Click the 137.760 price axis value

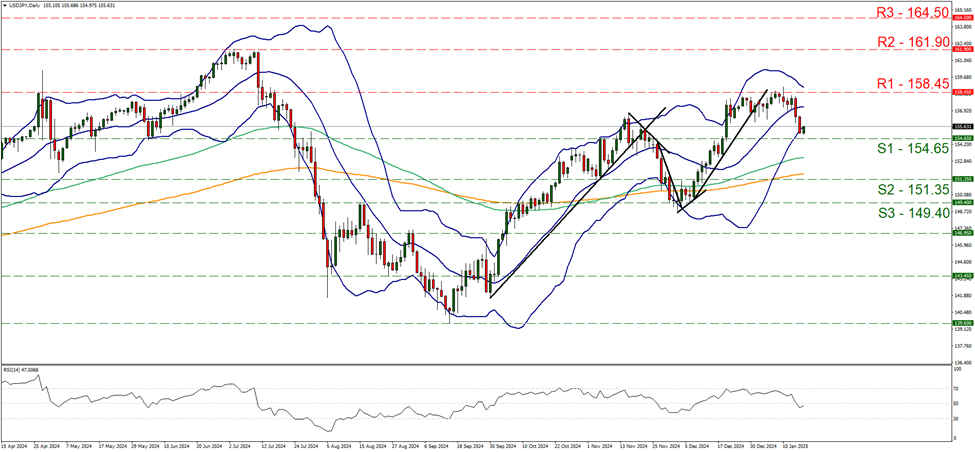(x=962, y=346)
